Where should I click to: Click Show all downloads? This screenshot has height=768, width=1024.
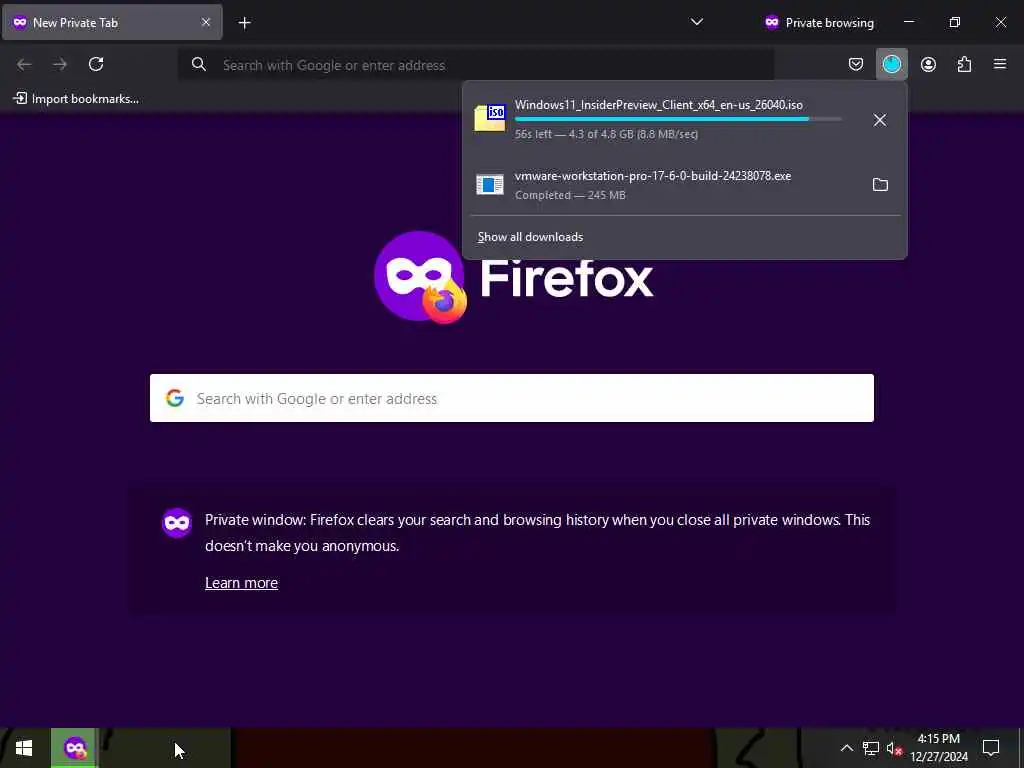point(530,237)
